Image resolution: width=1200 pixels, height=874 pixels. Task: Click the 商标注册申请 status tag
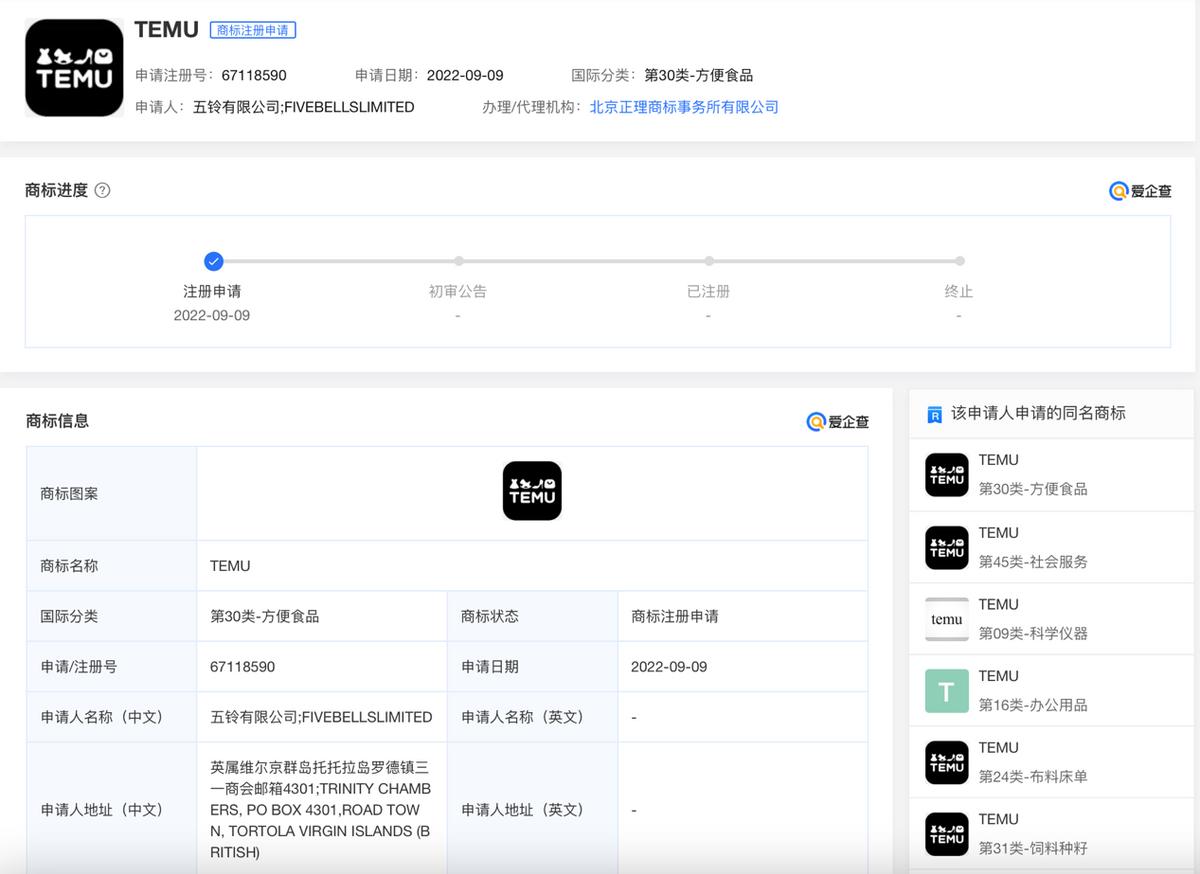pyautogui.click(x=252, y=30)
